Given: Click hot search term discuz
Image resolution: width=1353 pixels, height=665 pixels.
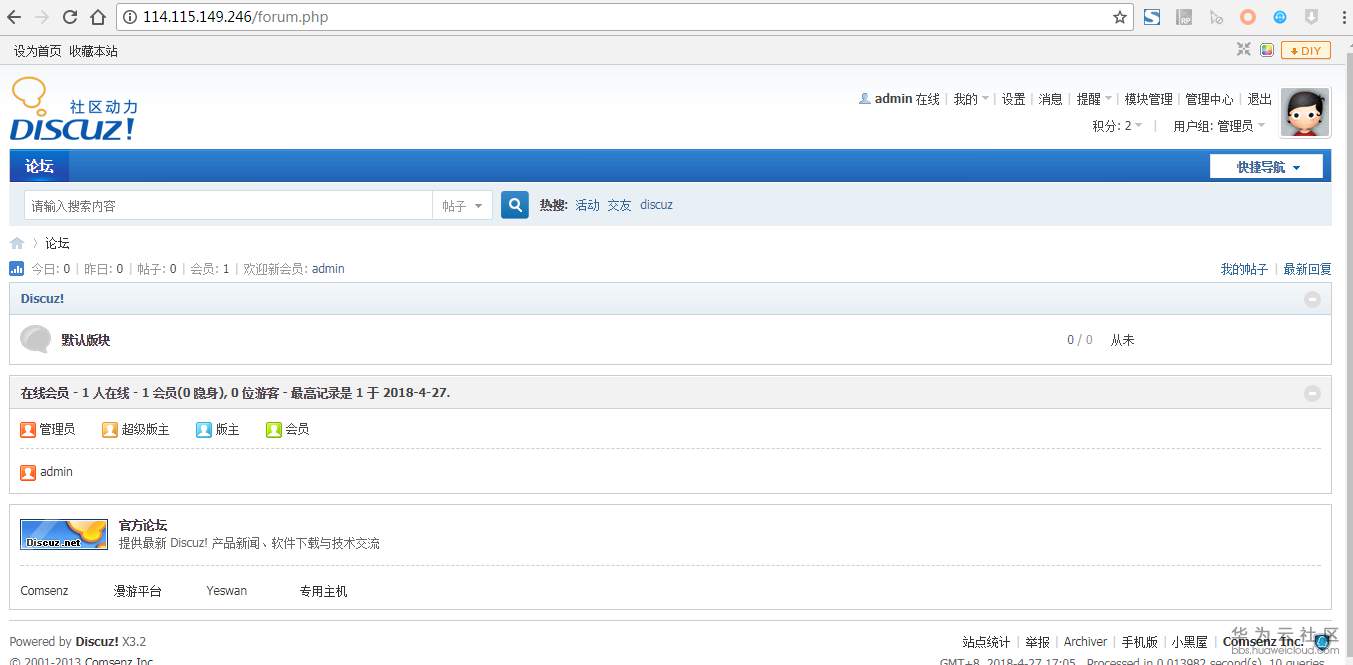Looking at the screenshot, I should tap(656, 205).
